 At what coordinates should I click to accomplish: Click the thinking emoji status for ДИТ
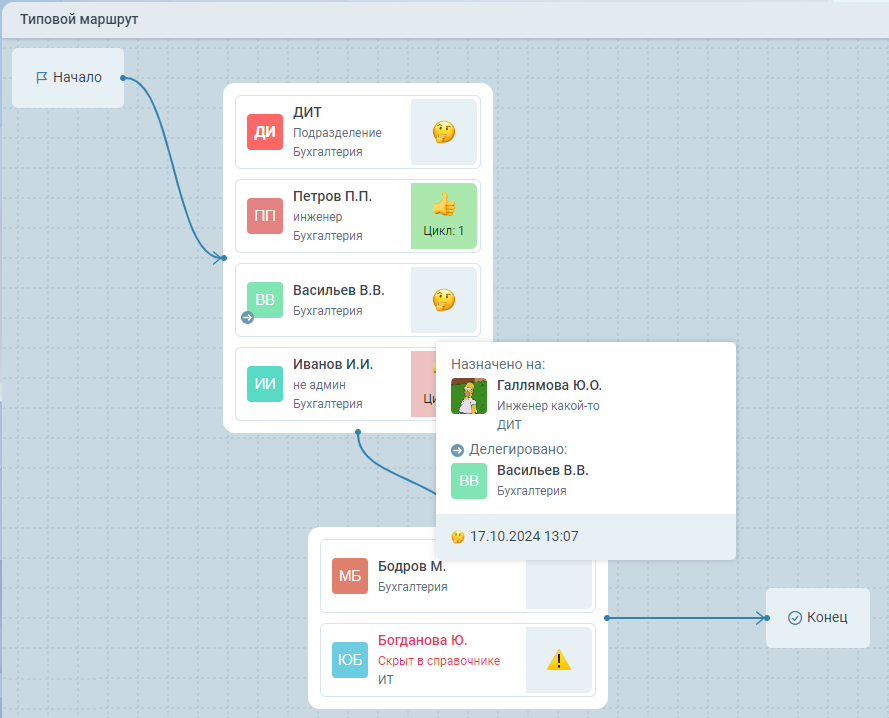(x=444, y=132)
